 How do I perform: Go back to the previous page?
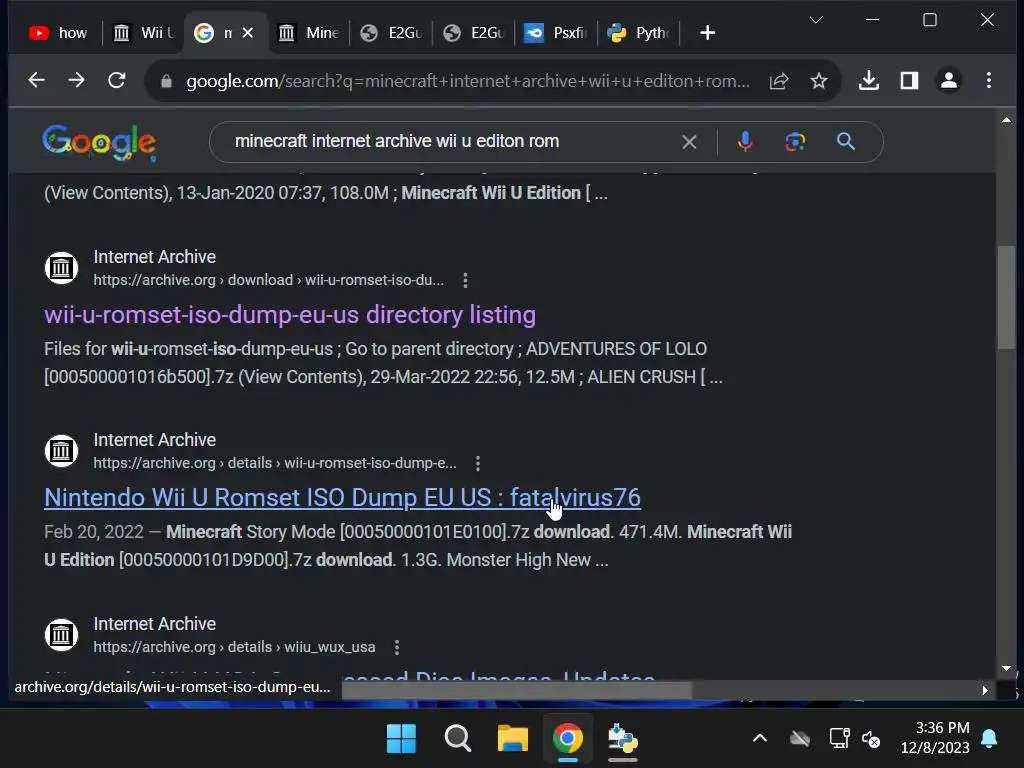point(37,80)
